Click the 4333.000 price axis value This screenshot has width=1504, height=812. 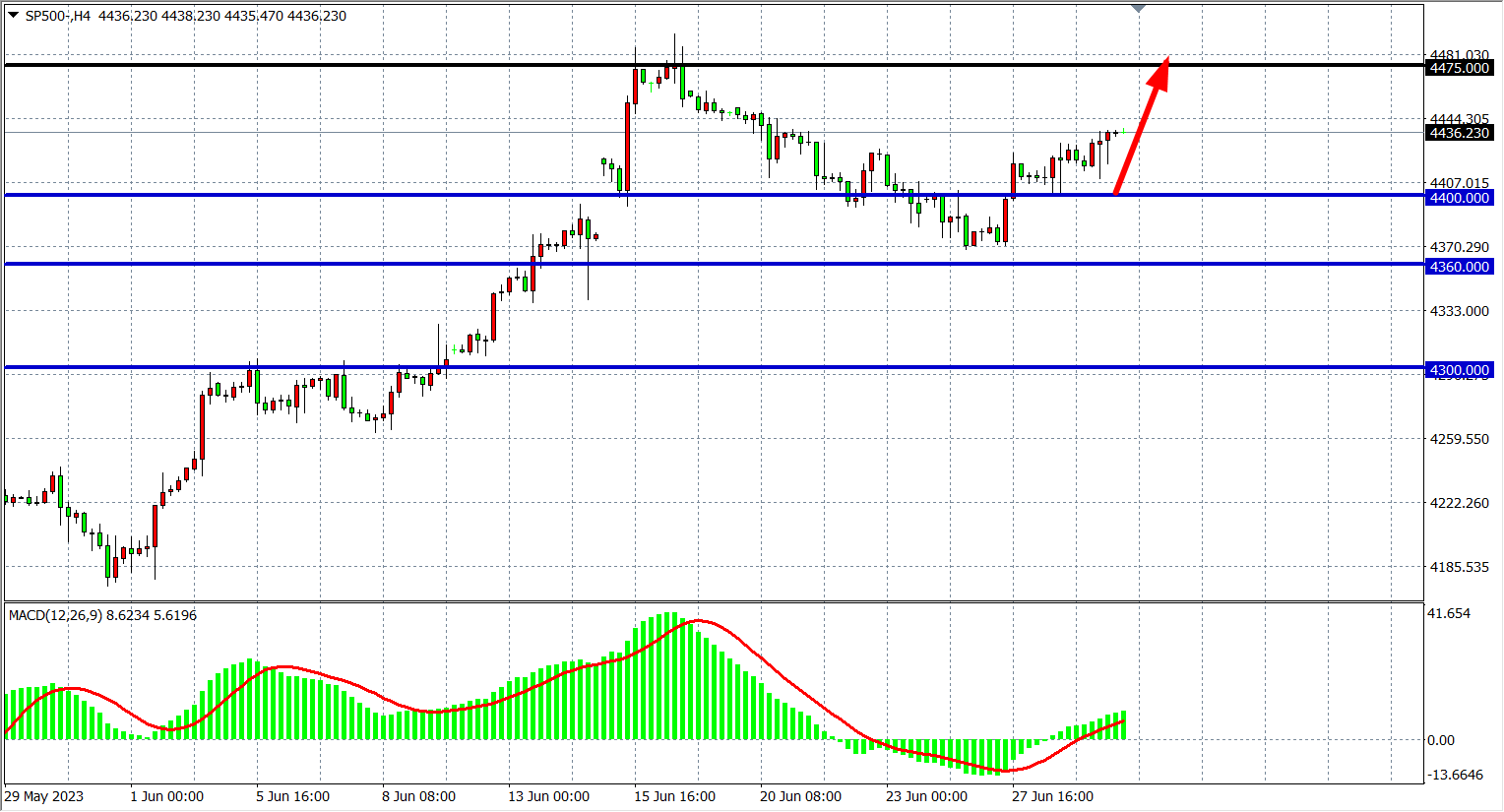pyautogui.click(x=1459, y=311)
